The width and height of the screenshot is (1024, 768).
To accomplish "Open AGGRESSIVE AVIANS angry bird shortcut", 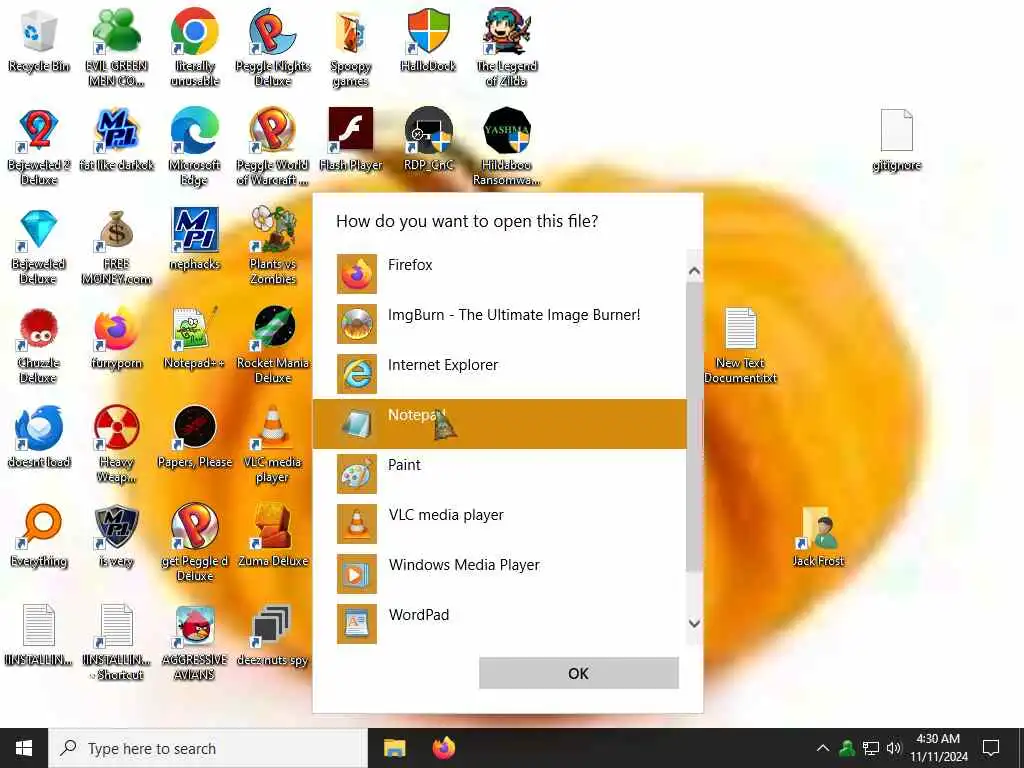I will pyautogui.click(x=194, y=643).
